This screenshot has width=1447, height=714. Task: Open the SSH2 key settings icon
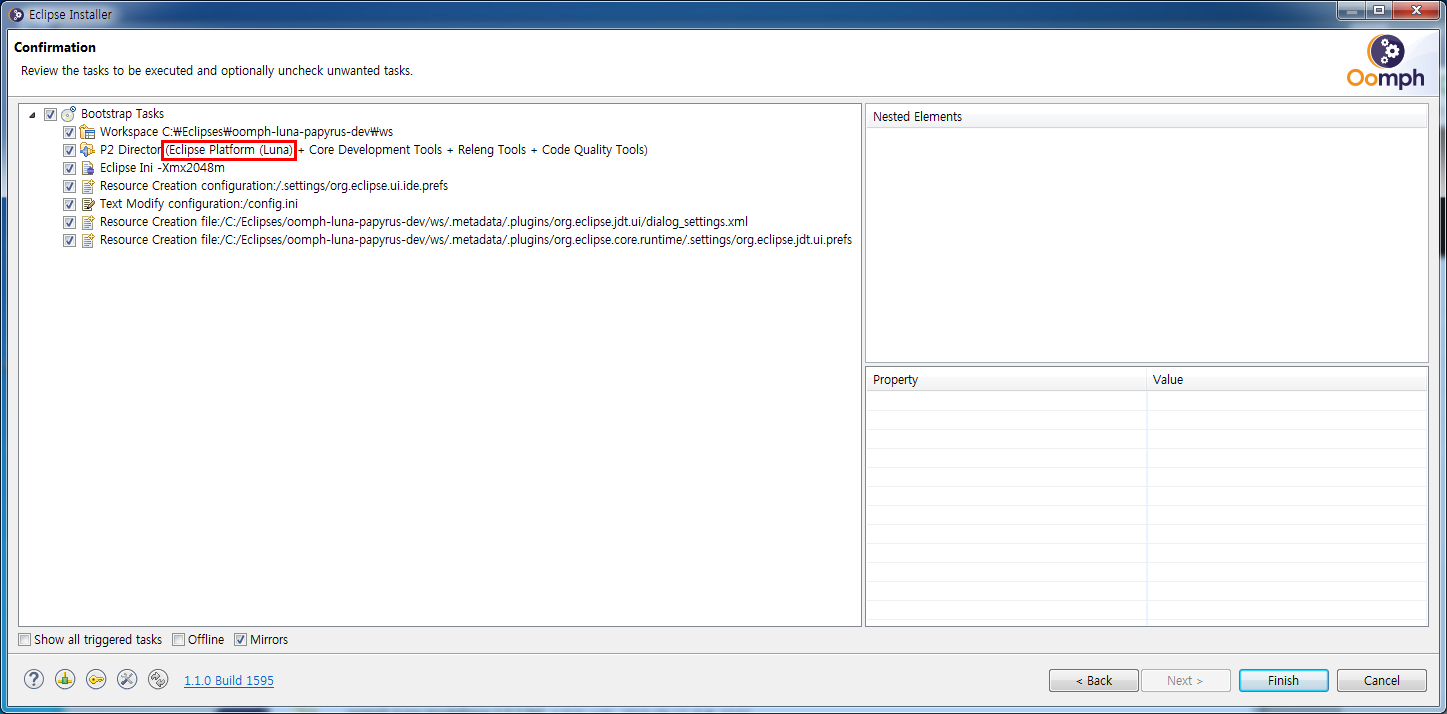pos(96,680)
